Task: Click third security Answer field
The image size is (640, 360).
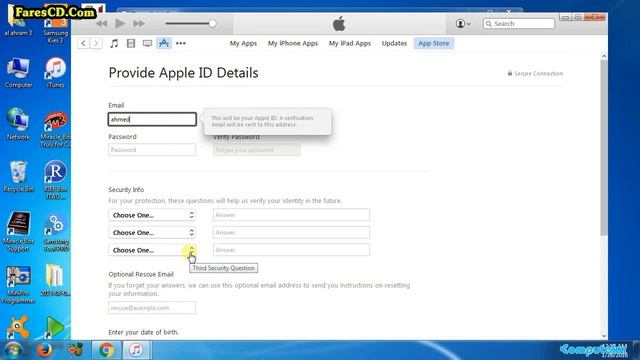Action: point(291,250)
